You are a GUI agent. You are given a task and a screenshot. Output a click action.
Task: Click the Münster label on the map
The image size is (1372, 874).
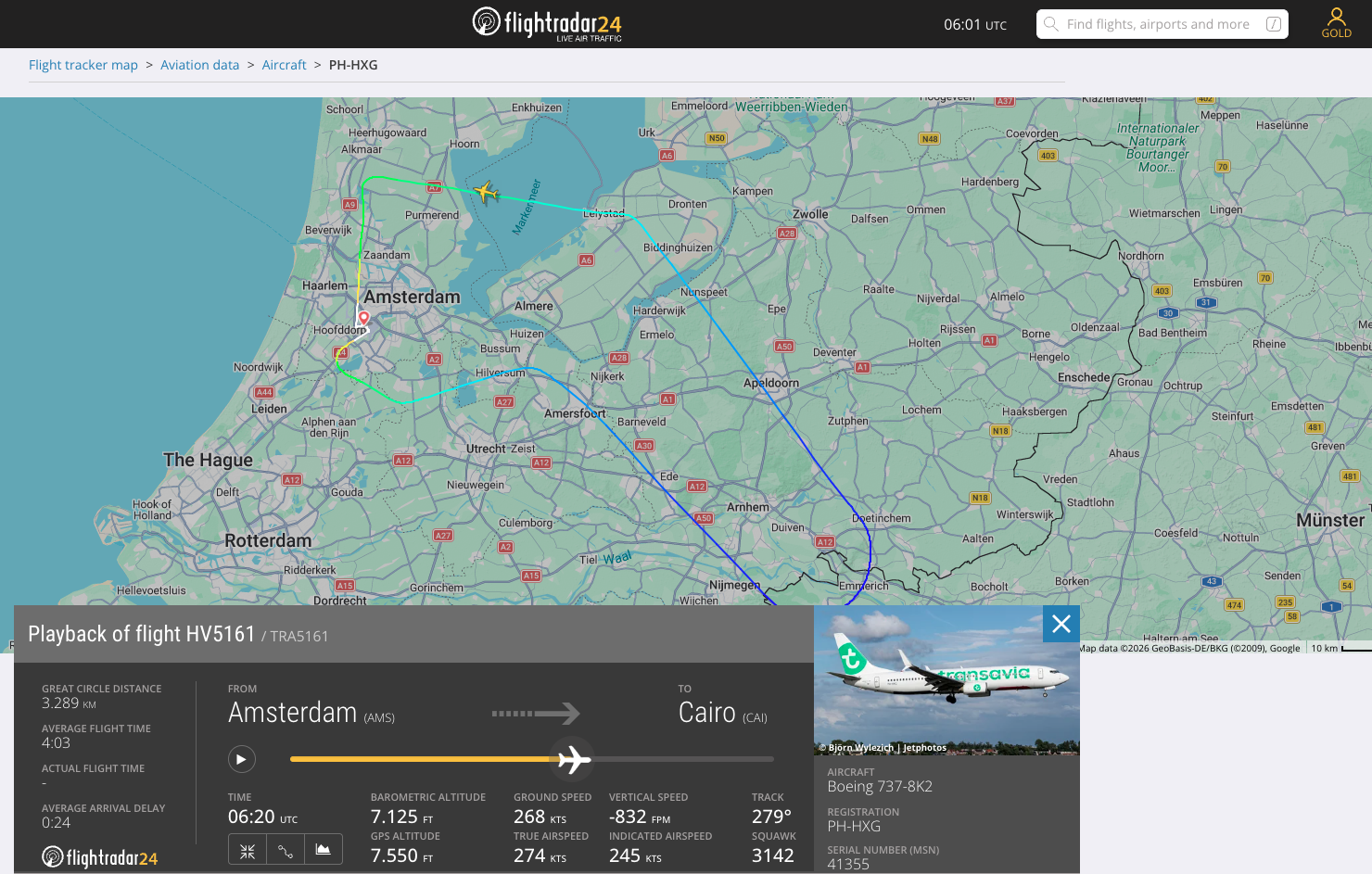click(1330, 521)
